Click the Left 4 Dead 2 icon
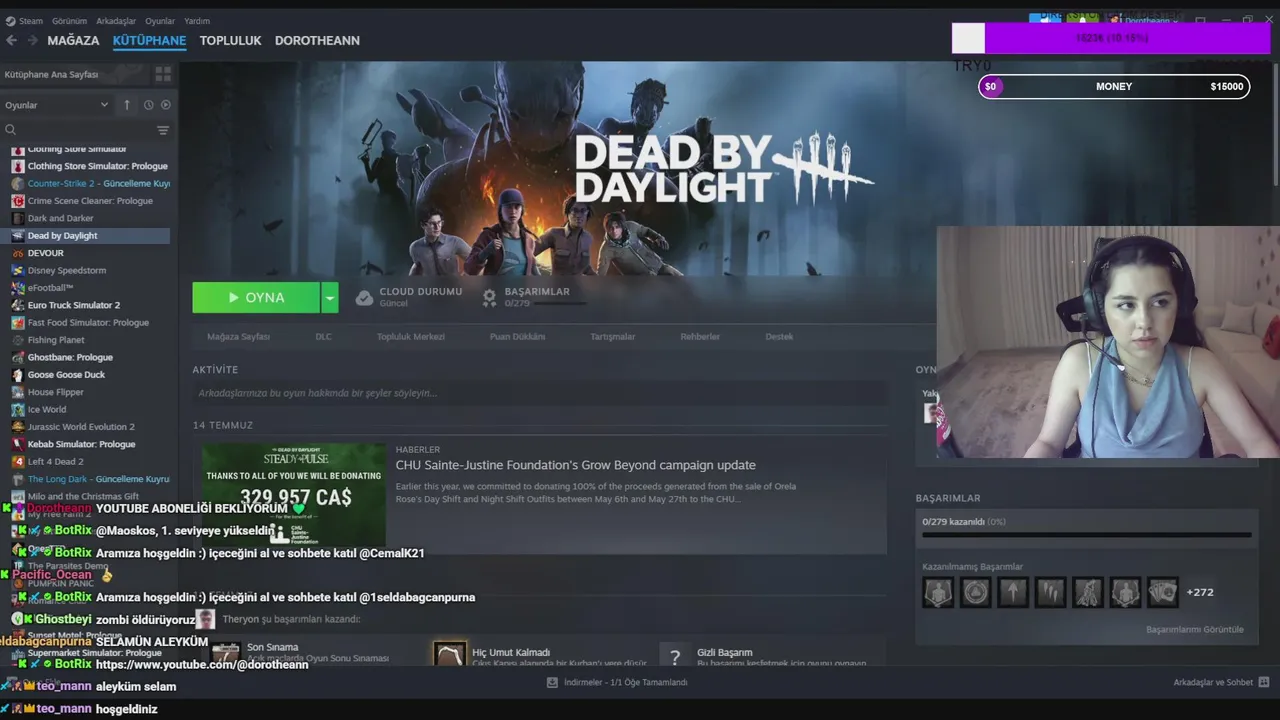1280x720 pixels. point(18,462)
